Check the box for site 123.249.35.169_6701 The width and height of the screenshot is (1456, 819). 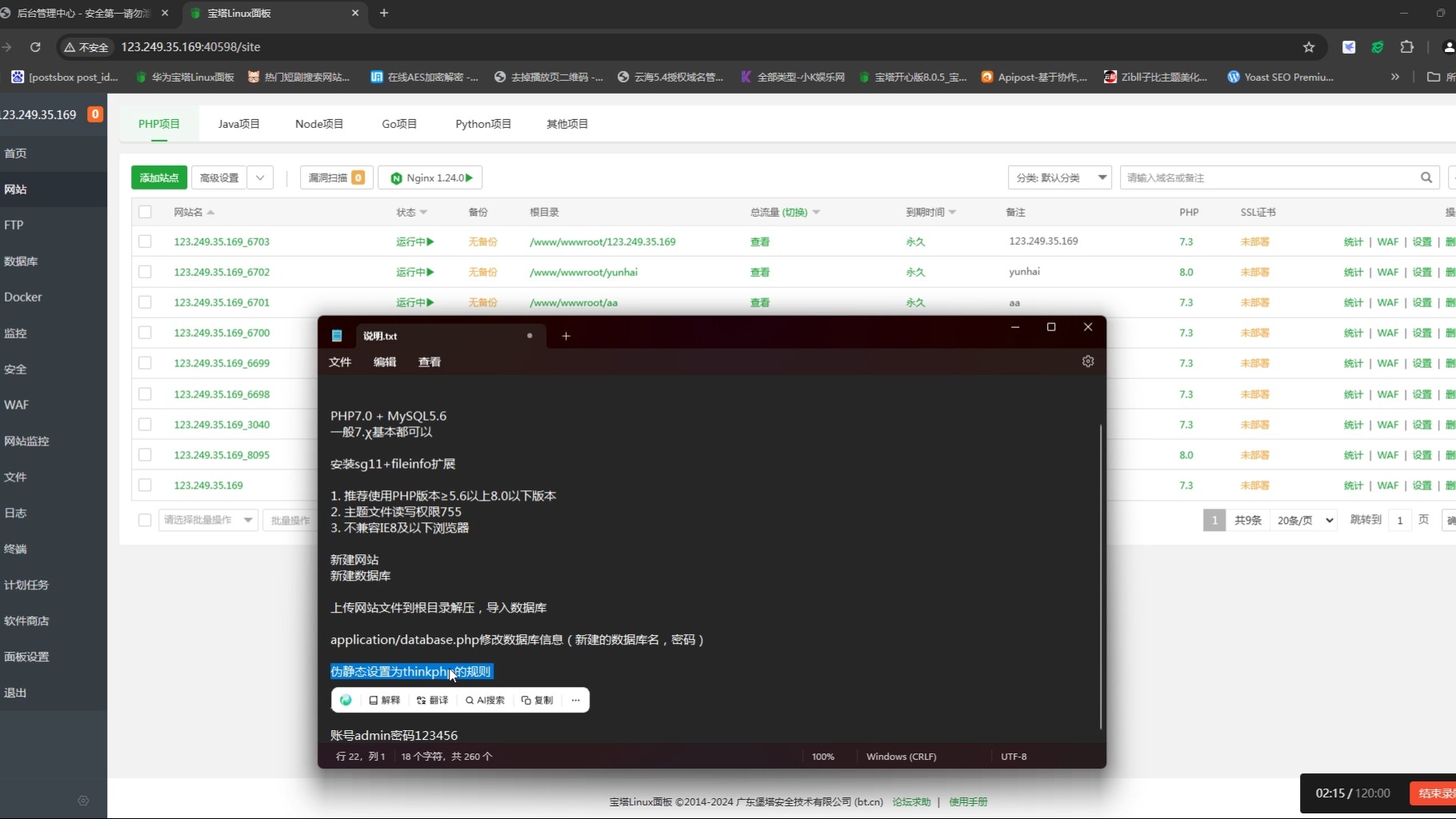[x=145, y=302]
